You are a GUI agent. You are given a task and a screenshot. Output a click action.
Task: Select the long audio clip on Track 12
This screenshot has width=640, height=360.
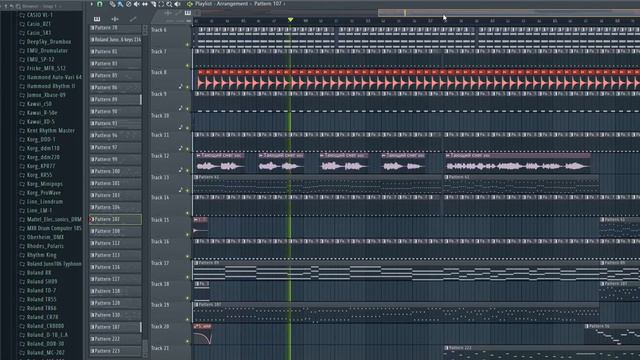click(518, 162)
